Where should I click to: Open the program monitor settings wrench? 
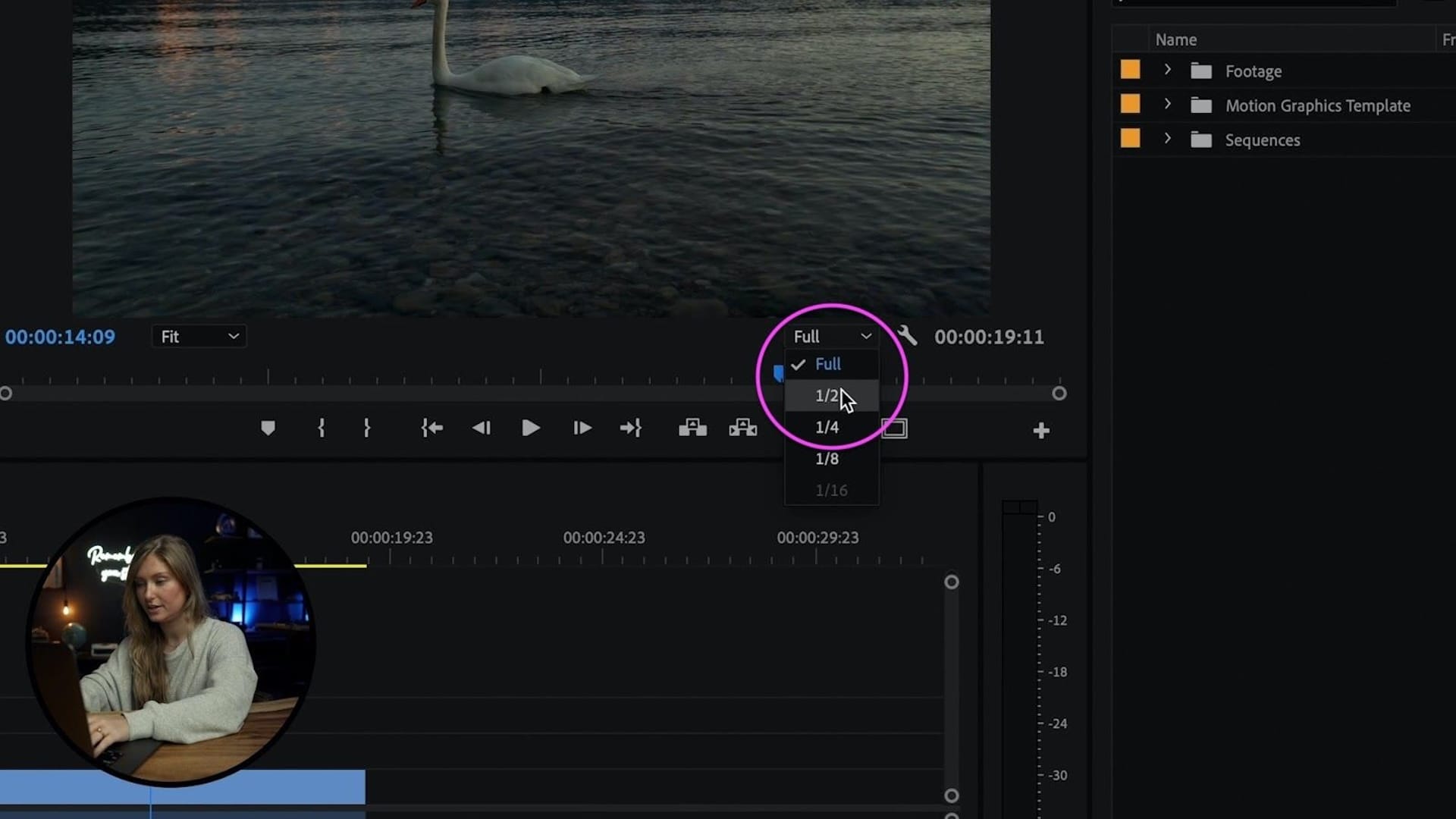tap(907, 337)
